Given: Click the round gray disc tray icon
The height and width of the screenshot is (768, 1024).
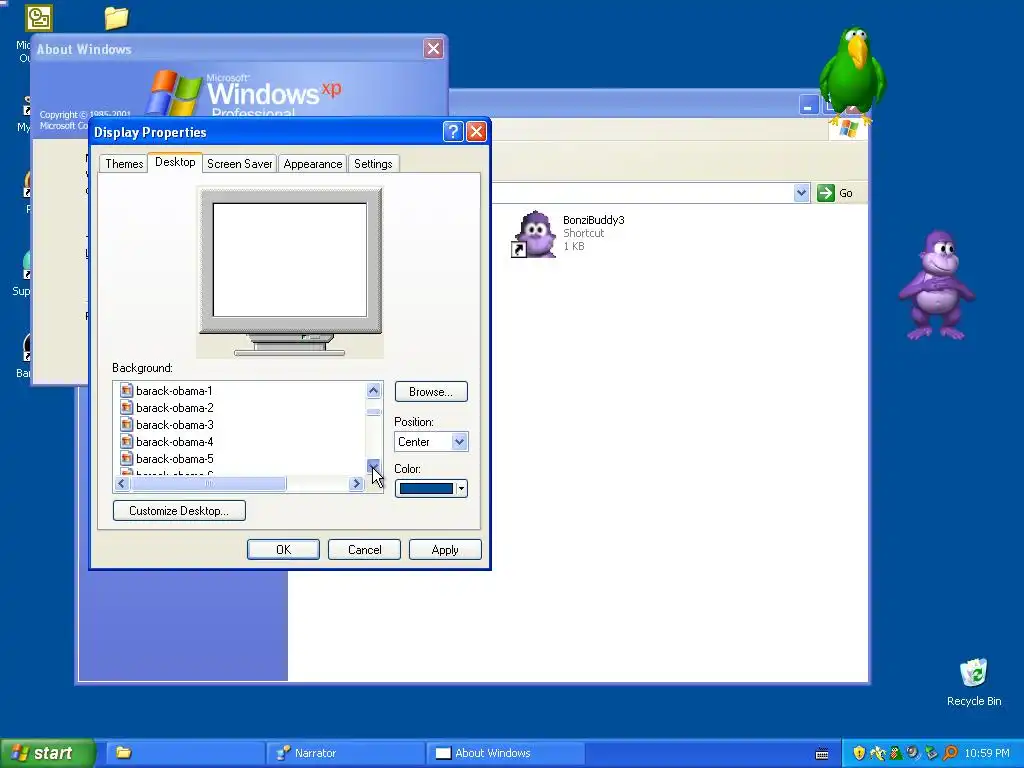Looking at the screenshot, I should point(913,753).
